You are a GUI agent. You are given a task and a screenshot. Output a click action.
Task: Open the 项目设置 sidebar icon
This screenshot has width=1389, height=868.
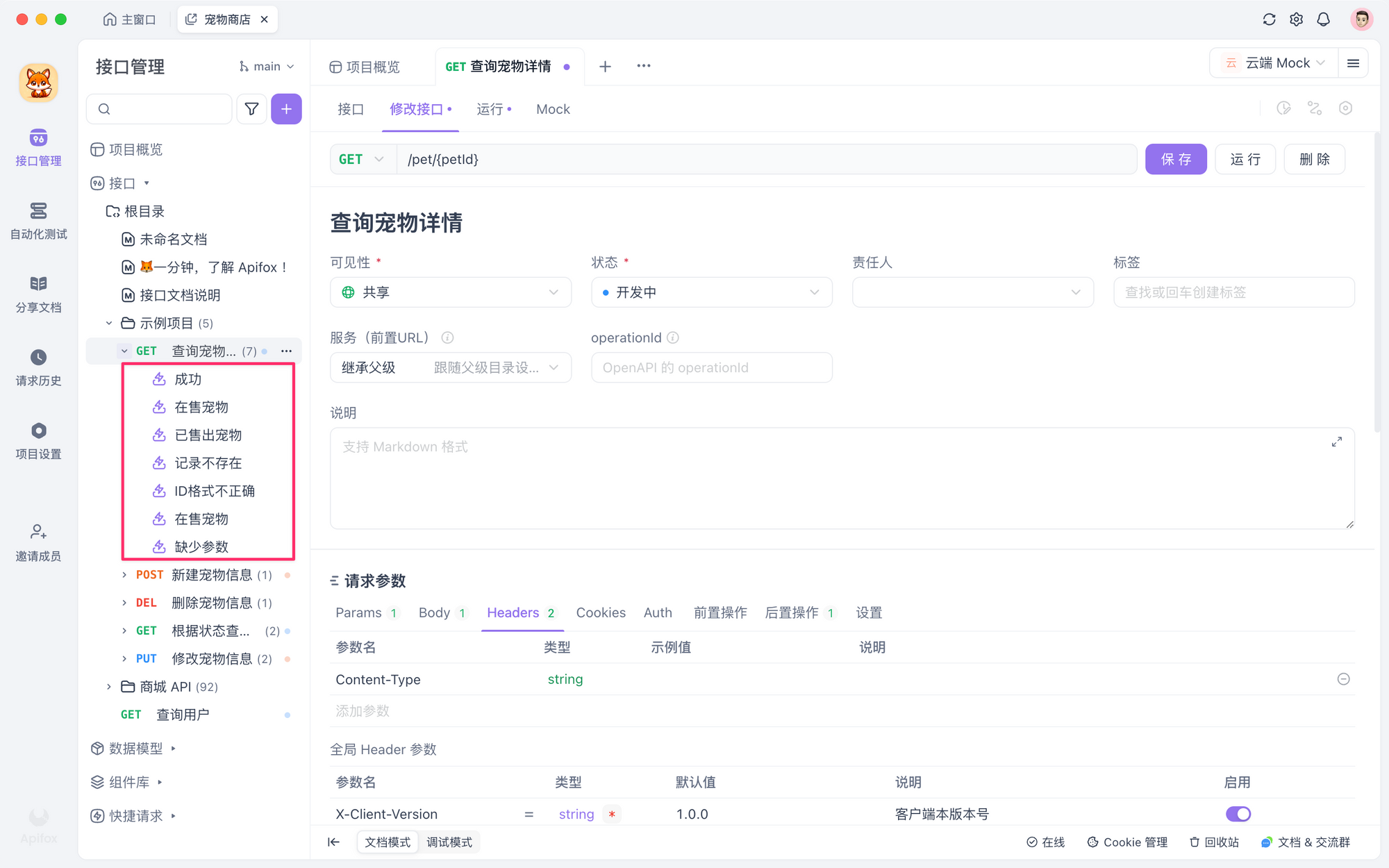pos(38,442)
